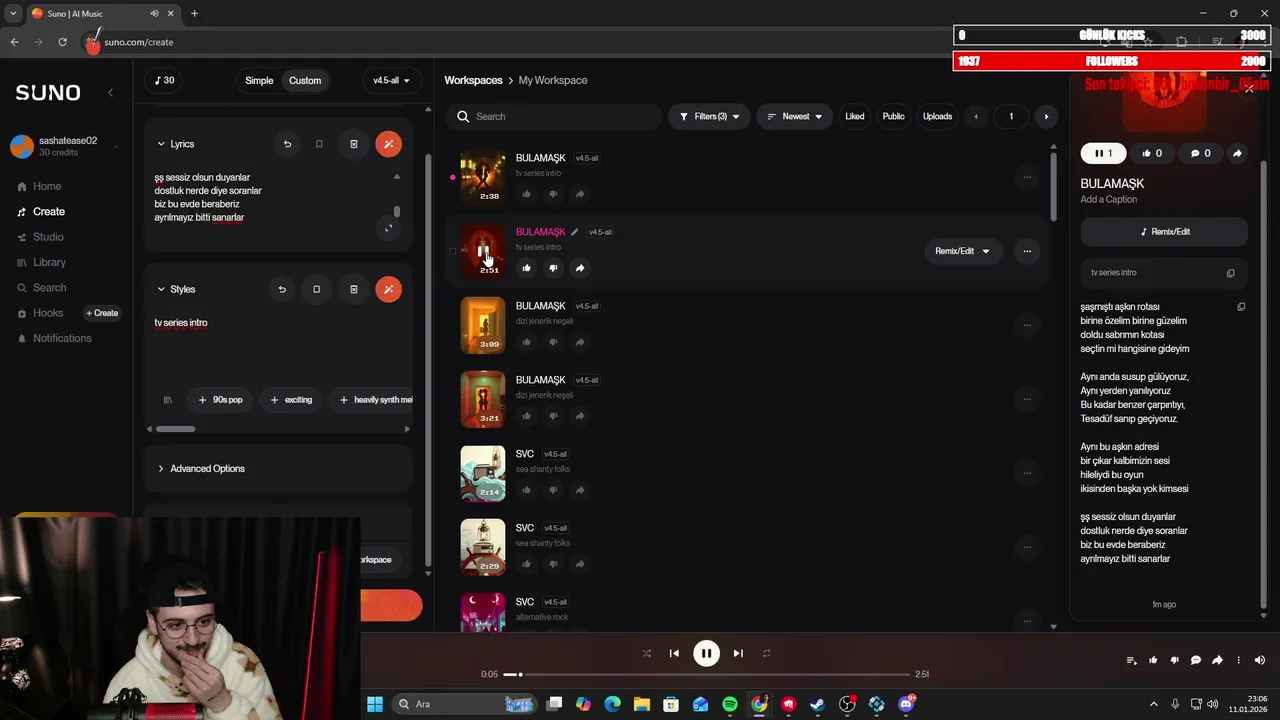Reload the browser page
This screenshot has width=1280, height=720.
tap(62, 42)
